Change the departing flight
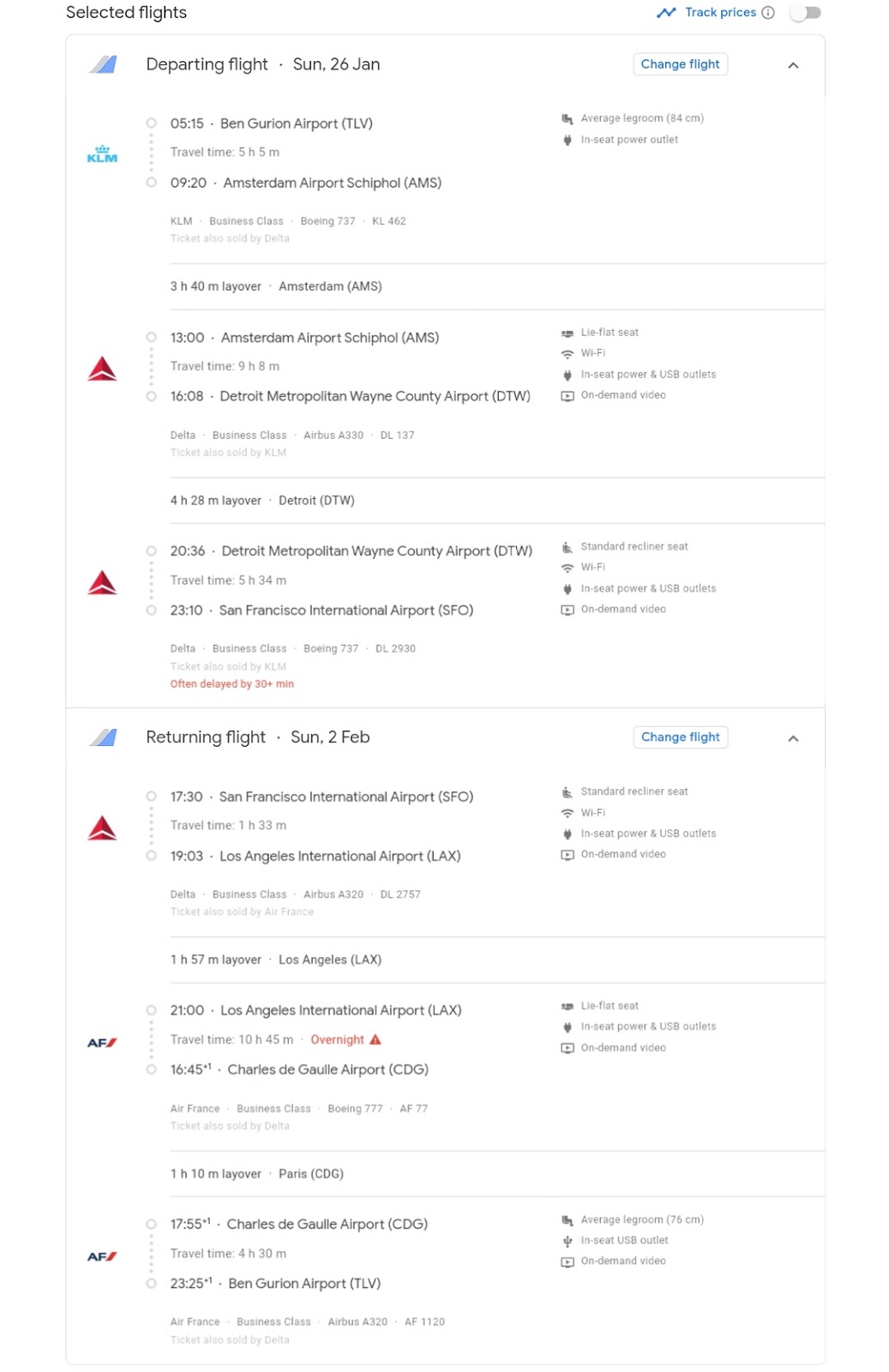Screen dimensions: 889x1372 [680, 64]
